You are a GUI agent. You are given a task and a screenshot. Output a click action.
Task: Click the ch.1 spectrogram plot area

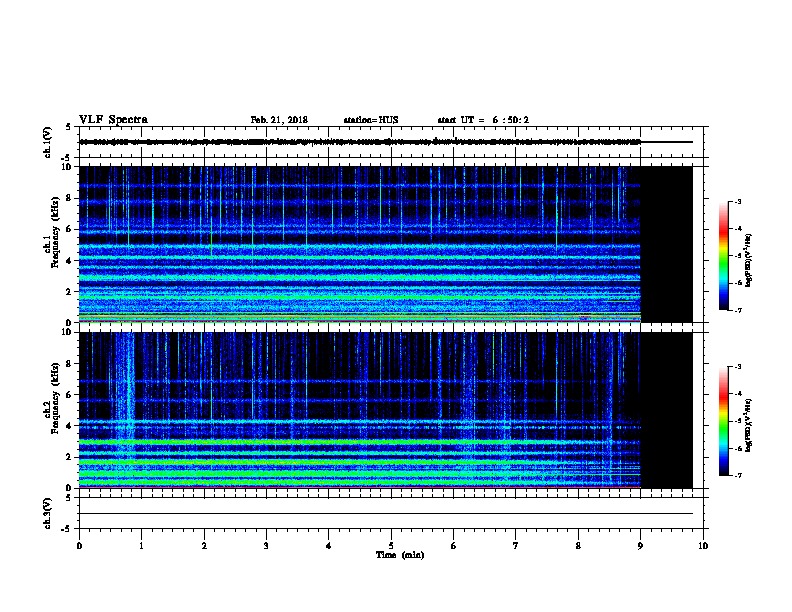(386, 244)
